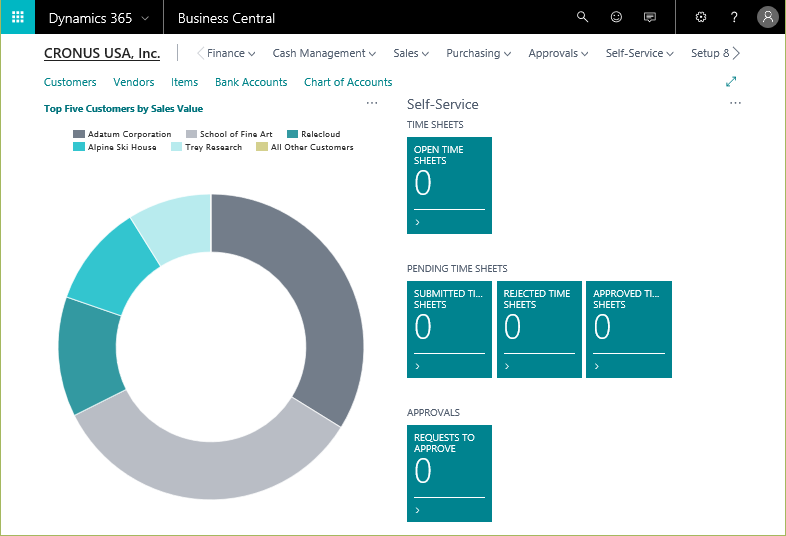
Task: Click the Adatum Corporation legend swatch
Action: click(79, 134)
